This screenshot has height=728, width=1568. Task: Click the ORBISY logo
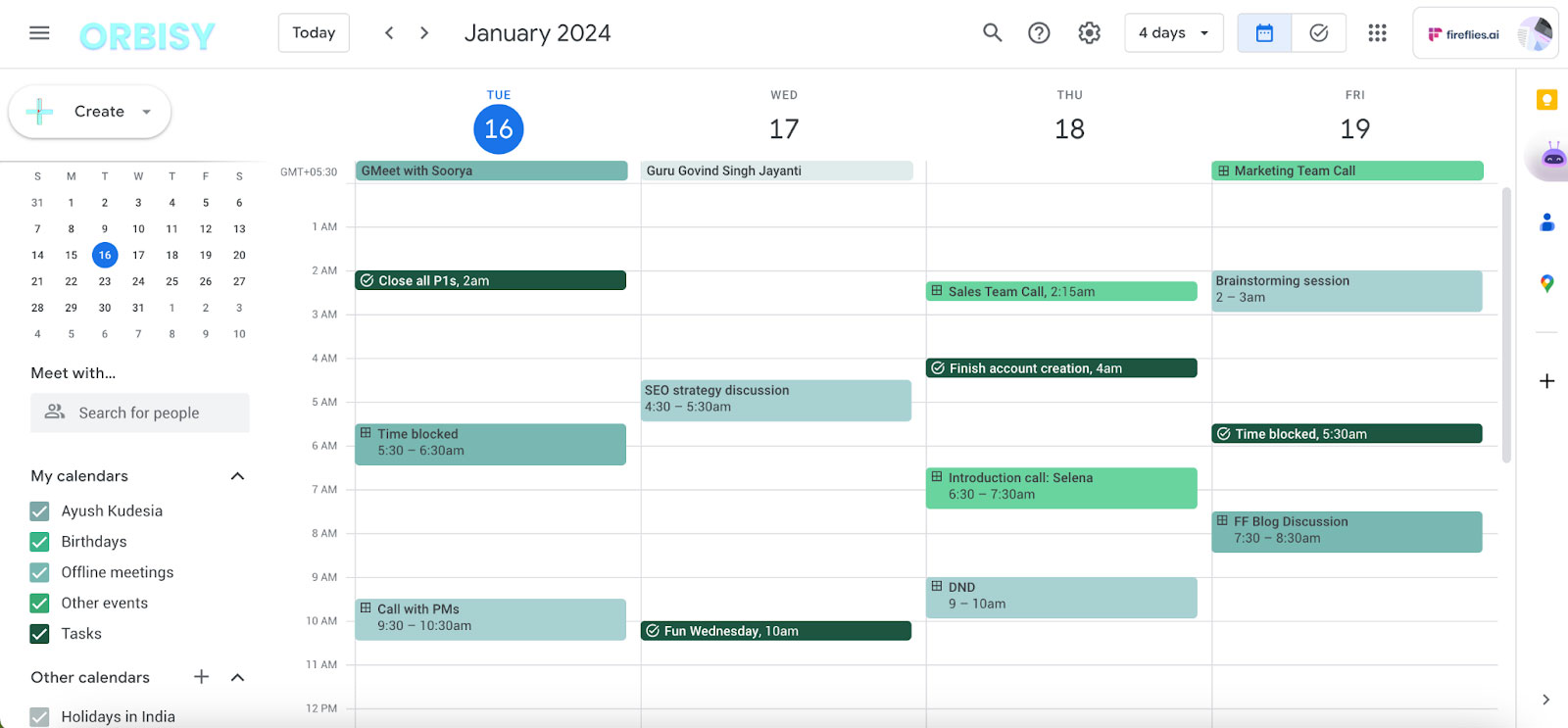click(x=147, y=36)
